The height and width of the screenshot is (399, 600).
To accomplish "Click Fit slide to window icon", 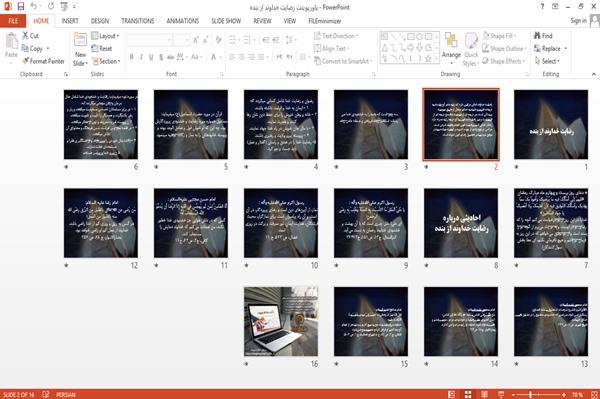I will (x=594, y=394).
